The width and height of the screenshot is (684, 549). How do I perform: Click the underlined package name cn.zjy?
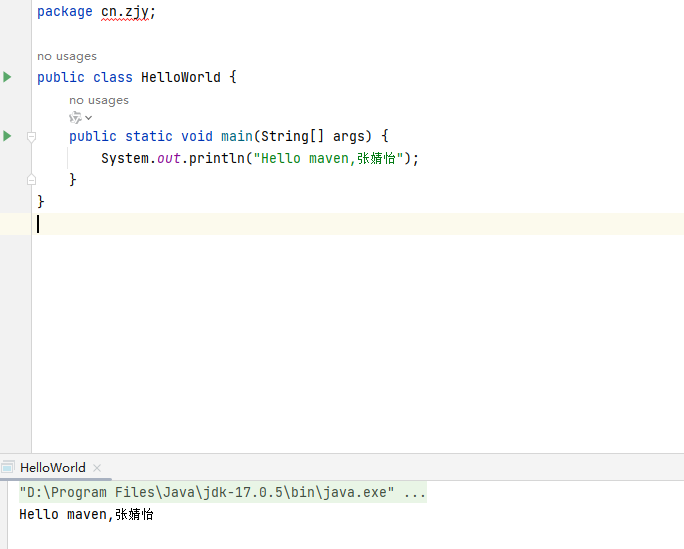point(128,12)
